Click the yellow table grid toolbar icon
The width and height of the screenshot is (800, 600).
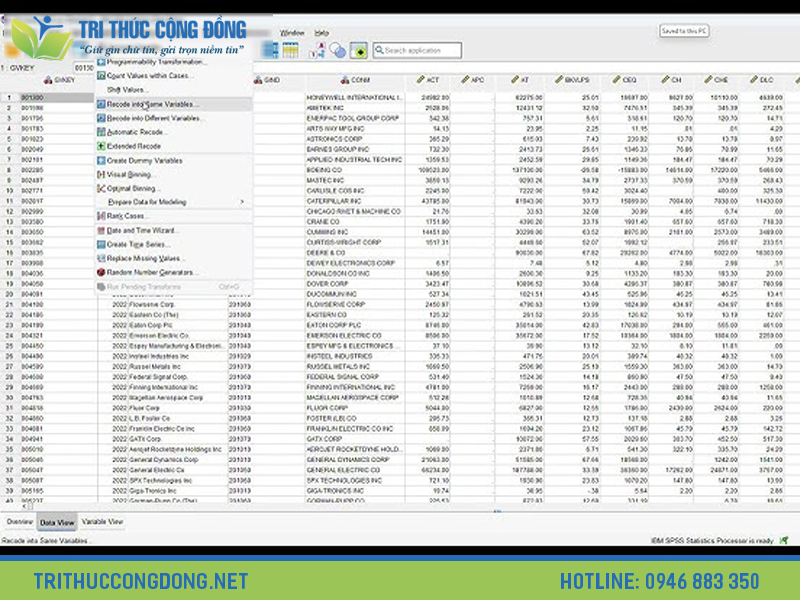[290, 50]
